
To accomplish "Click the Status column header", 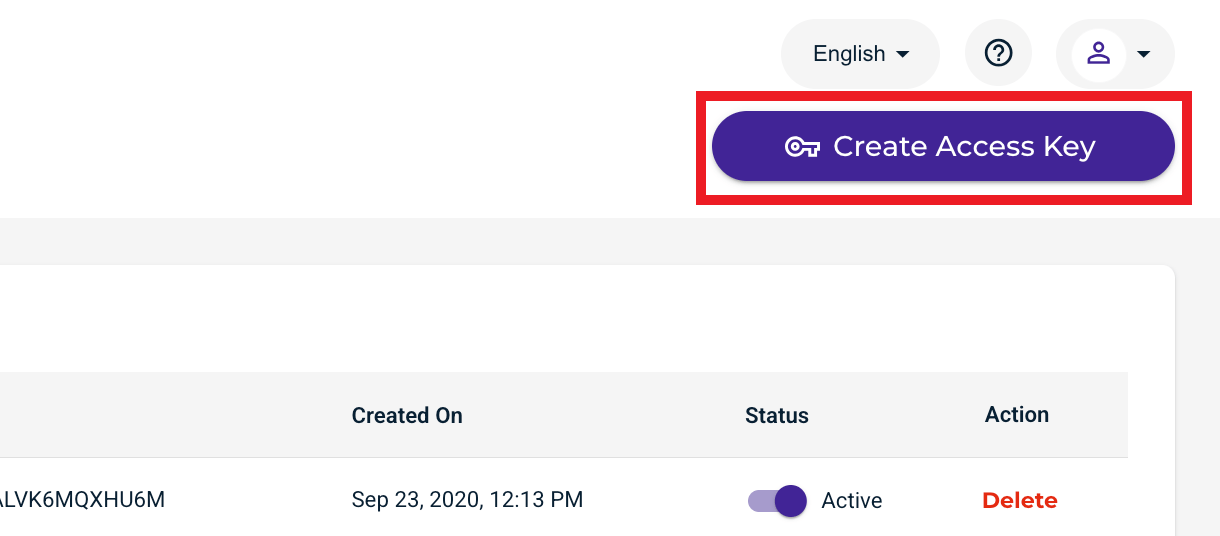I will tap(776, 415).
